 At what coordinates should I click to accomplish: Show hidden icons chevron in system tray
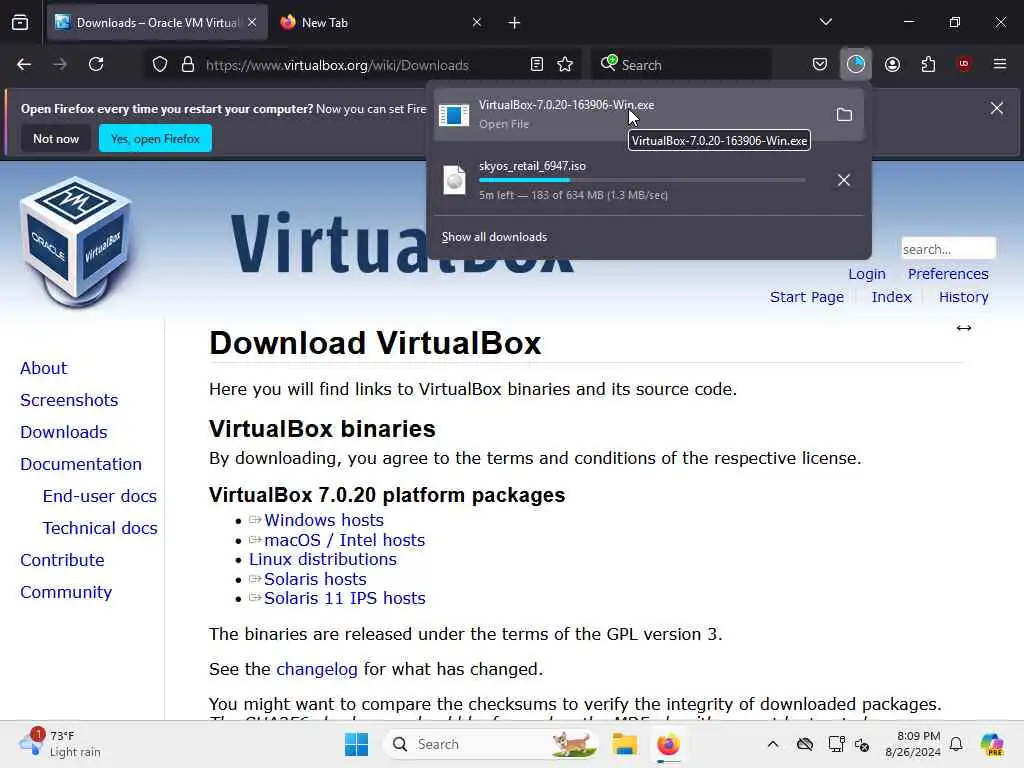773,744
